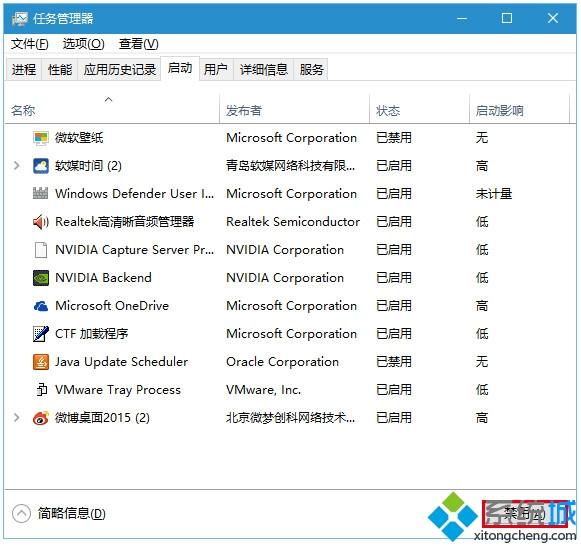Select the Realtek高清晰音频管理器 entry
Image resolution: width=581 pixels, height=546 pixels.
(124, 222)
